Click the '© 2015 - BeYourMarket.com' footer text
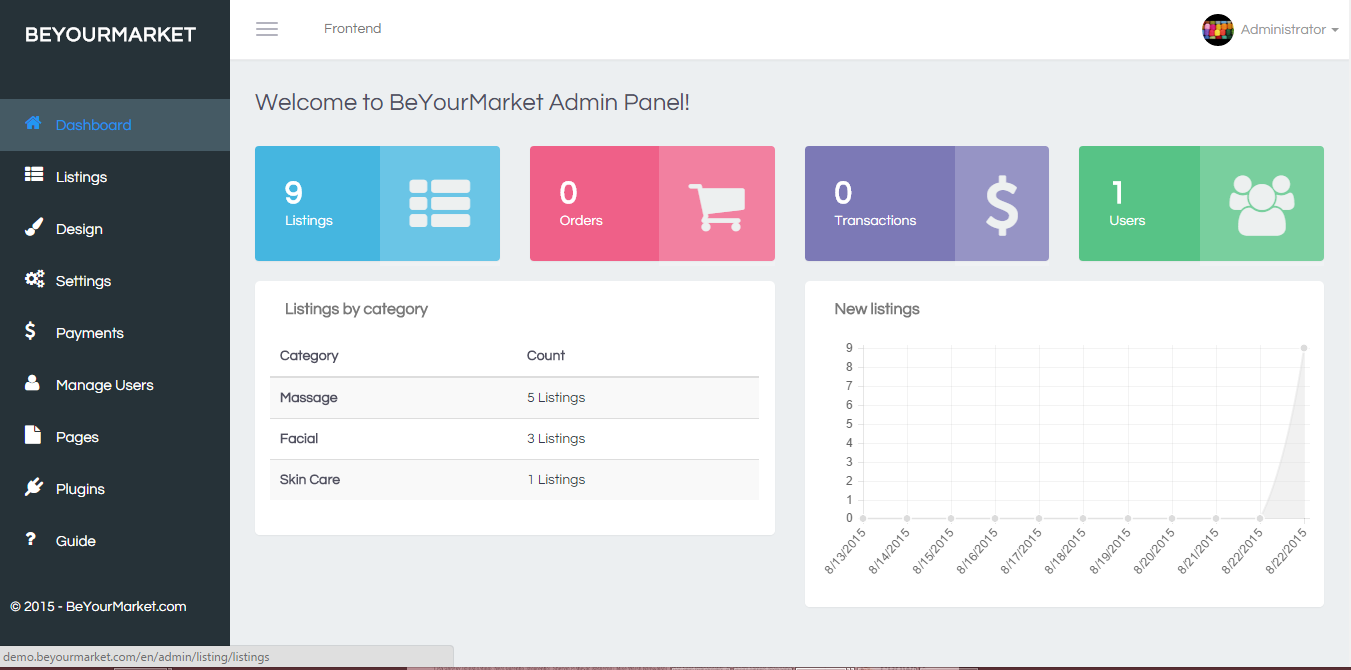Viewport: 1351px width, 670px height. click(x=98, y=606)
